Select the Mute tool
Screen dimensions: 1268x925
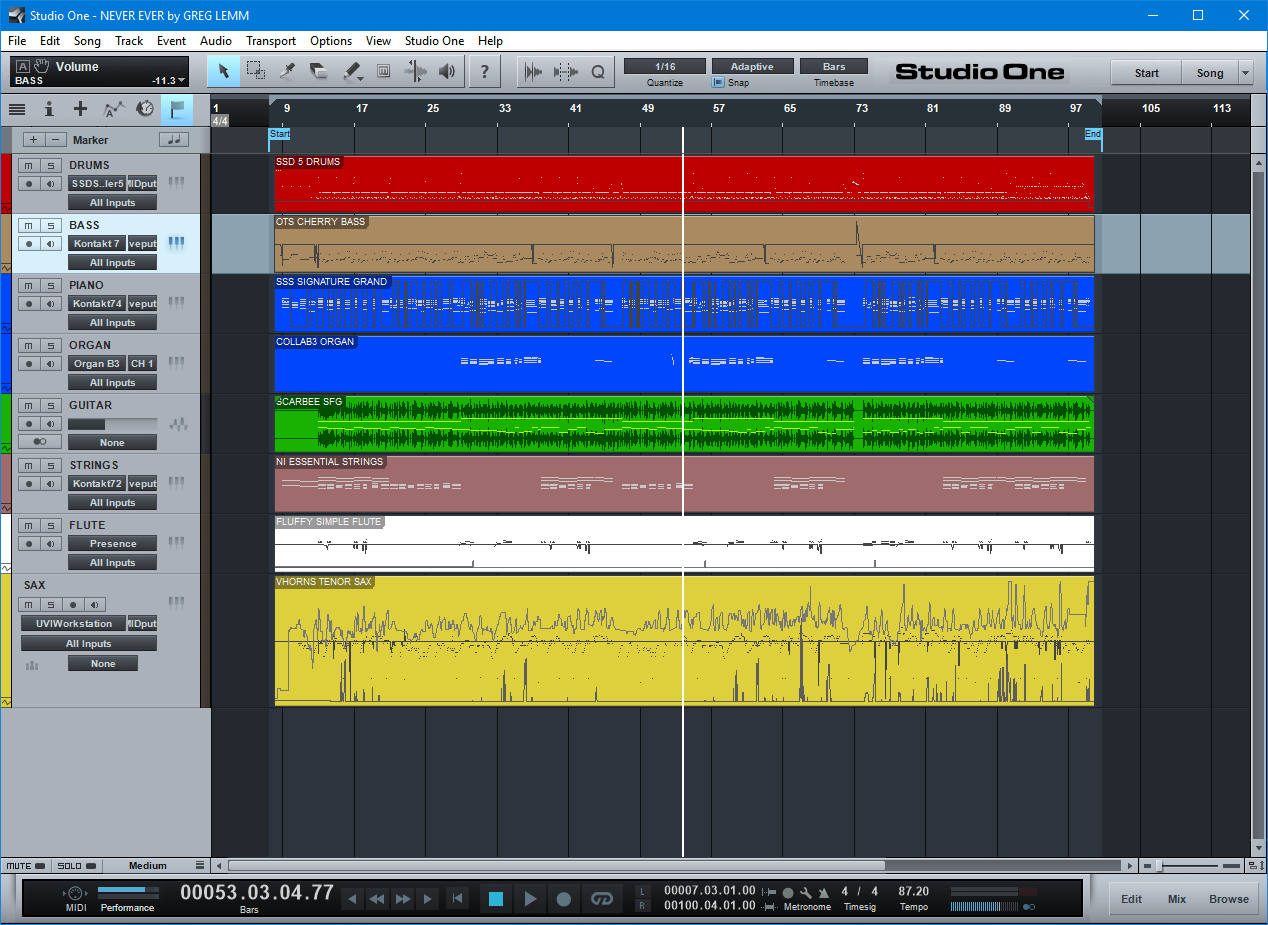coord(383,71)
